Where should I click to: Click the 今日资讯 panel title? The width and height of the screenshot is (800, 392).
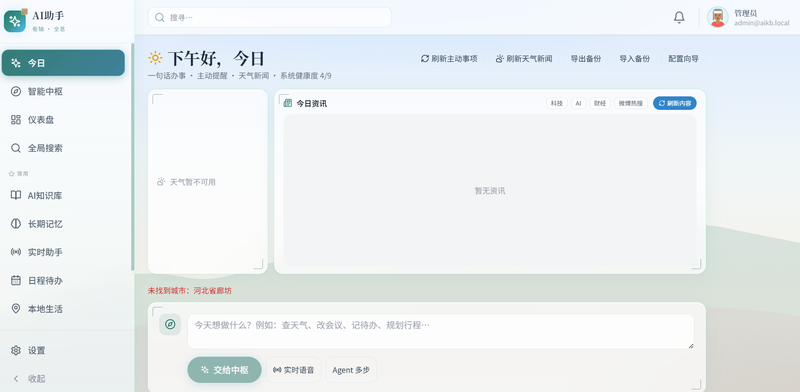pos(312,104)
